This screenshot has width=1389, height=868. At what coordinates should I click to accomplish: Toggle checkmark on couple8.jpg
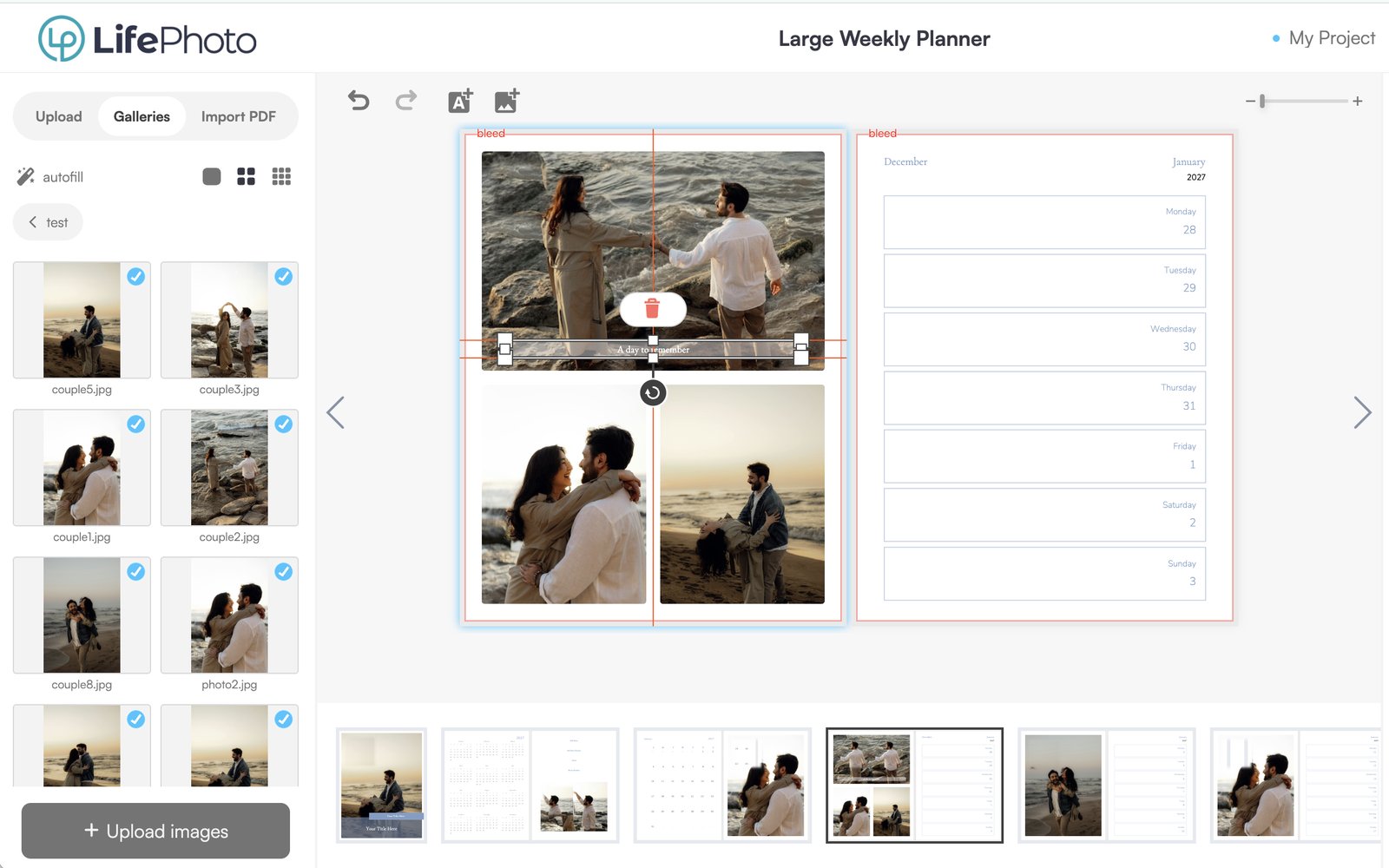(136, 571)
